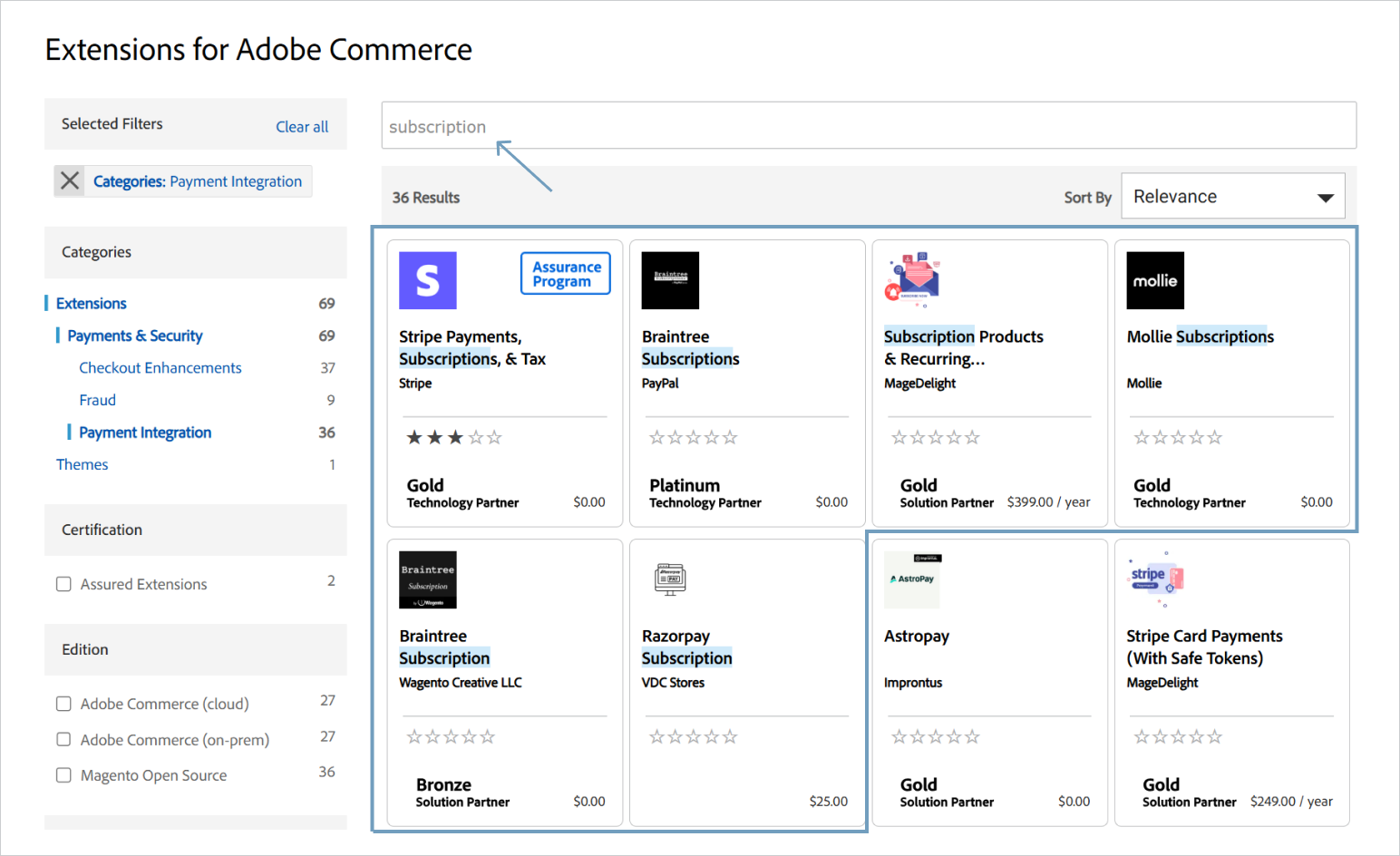Click the Stripe Card Payments logo icon

(x=1155, y=579)
